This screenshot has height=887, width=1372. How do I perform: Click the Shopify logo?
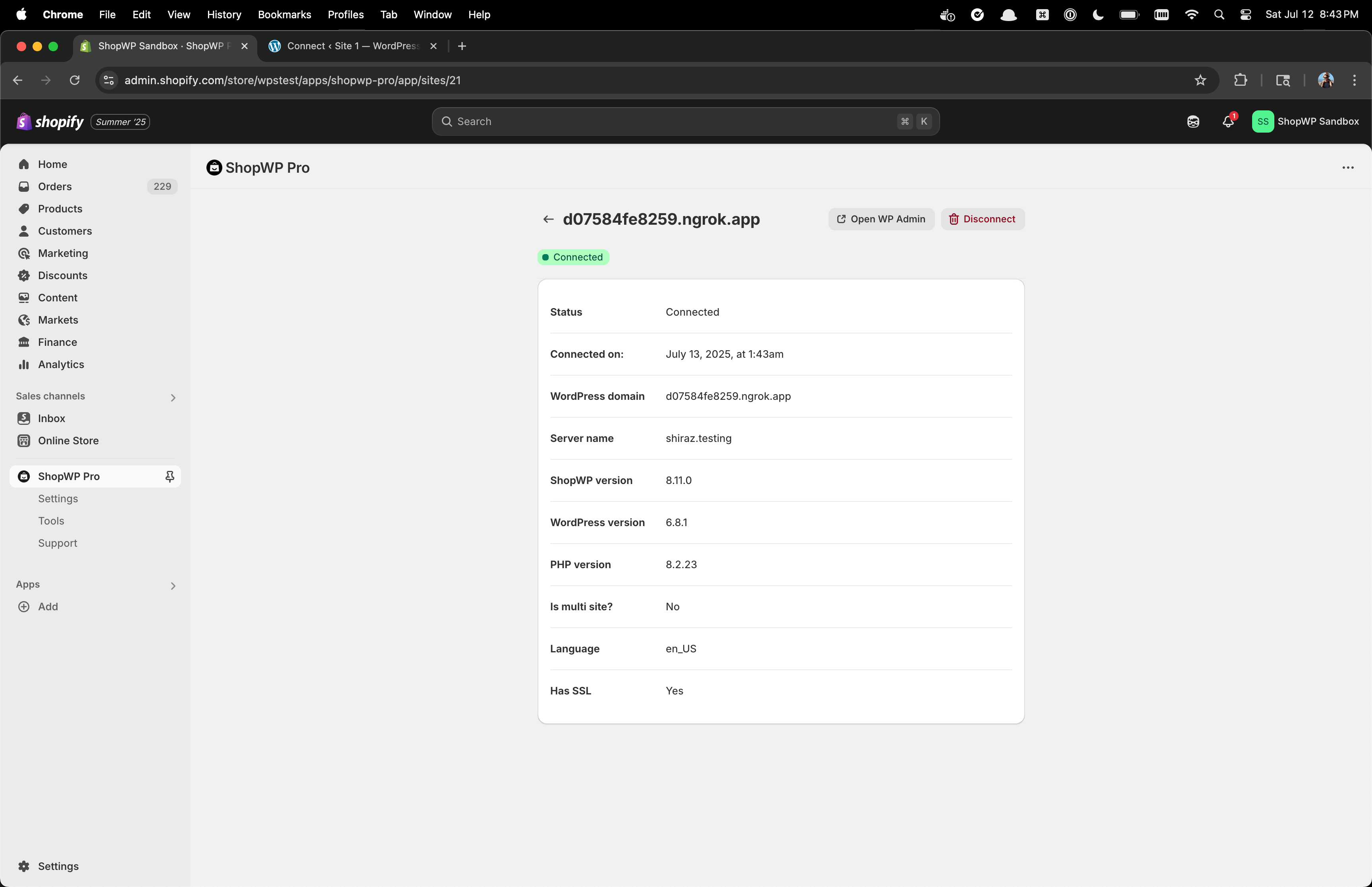click(x=50, y=121)
